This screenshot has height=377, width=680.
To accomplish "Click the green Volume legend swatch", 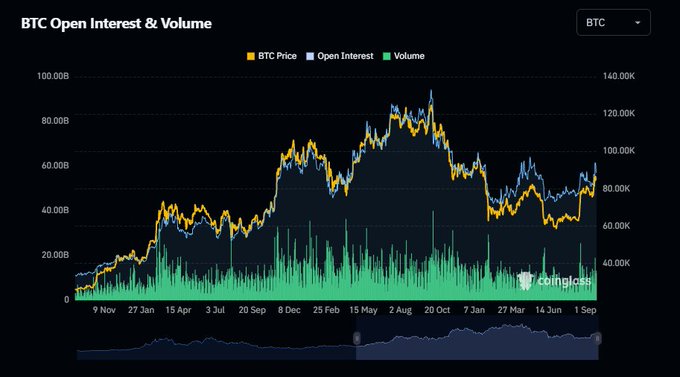I will point(387,56).
